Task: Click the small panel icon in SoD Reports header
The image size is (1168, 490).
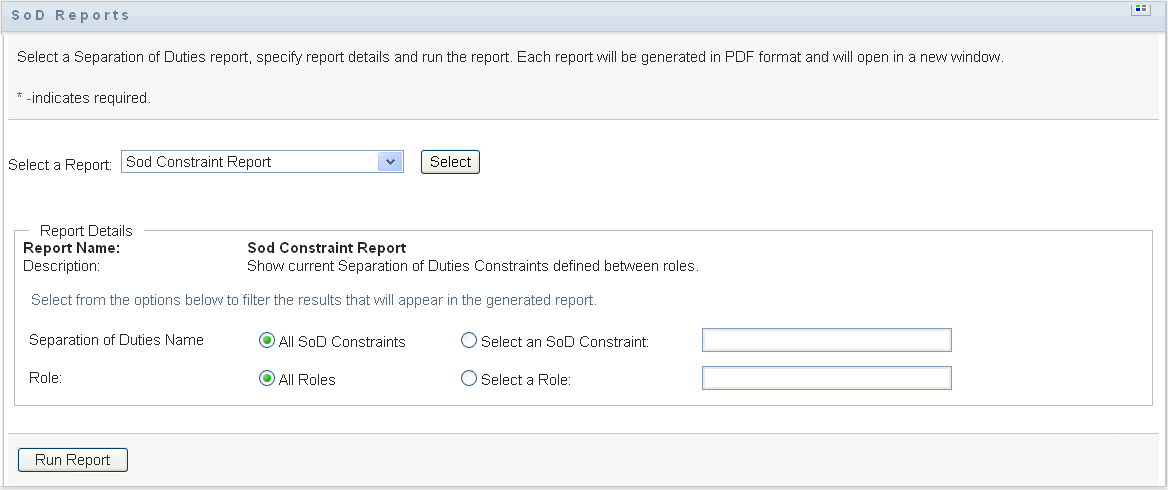Action: pyautogui.click(x=1139, y=10)
